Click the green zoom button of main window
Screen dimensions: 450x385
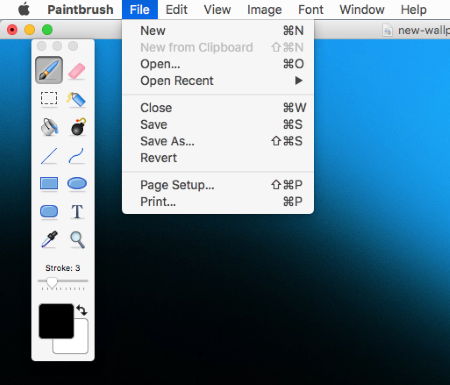47,30
